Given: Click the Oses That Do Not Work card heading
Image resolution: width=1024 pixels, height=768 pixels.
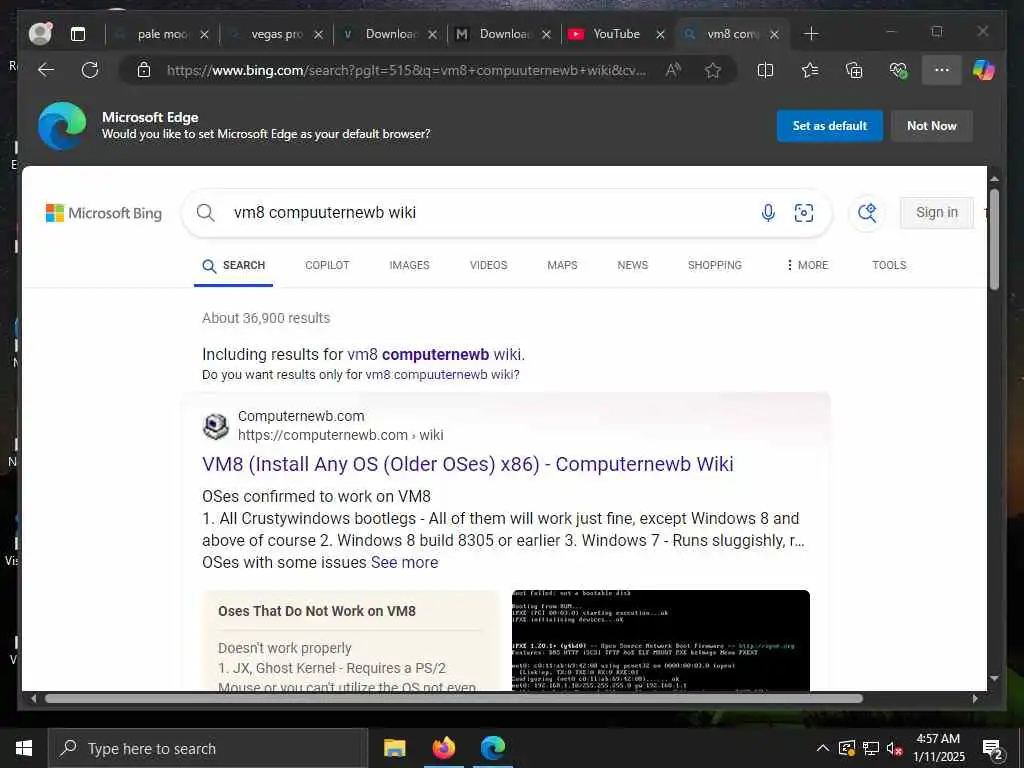Looking at the screenshot, I should click(317, 611).
